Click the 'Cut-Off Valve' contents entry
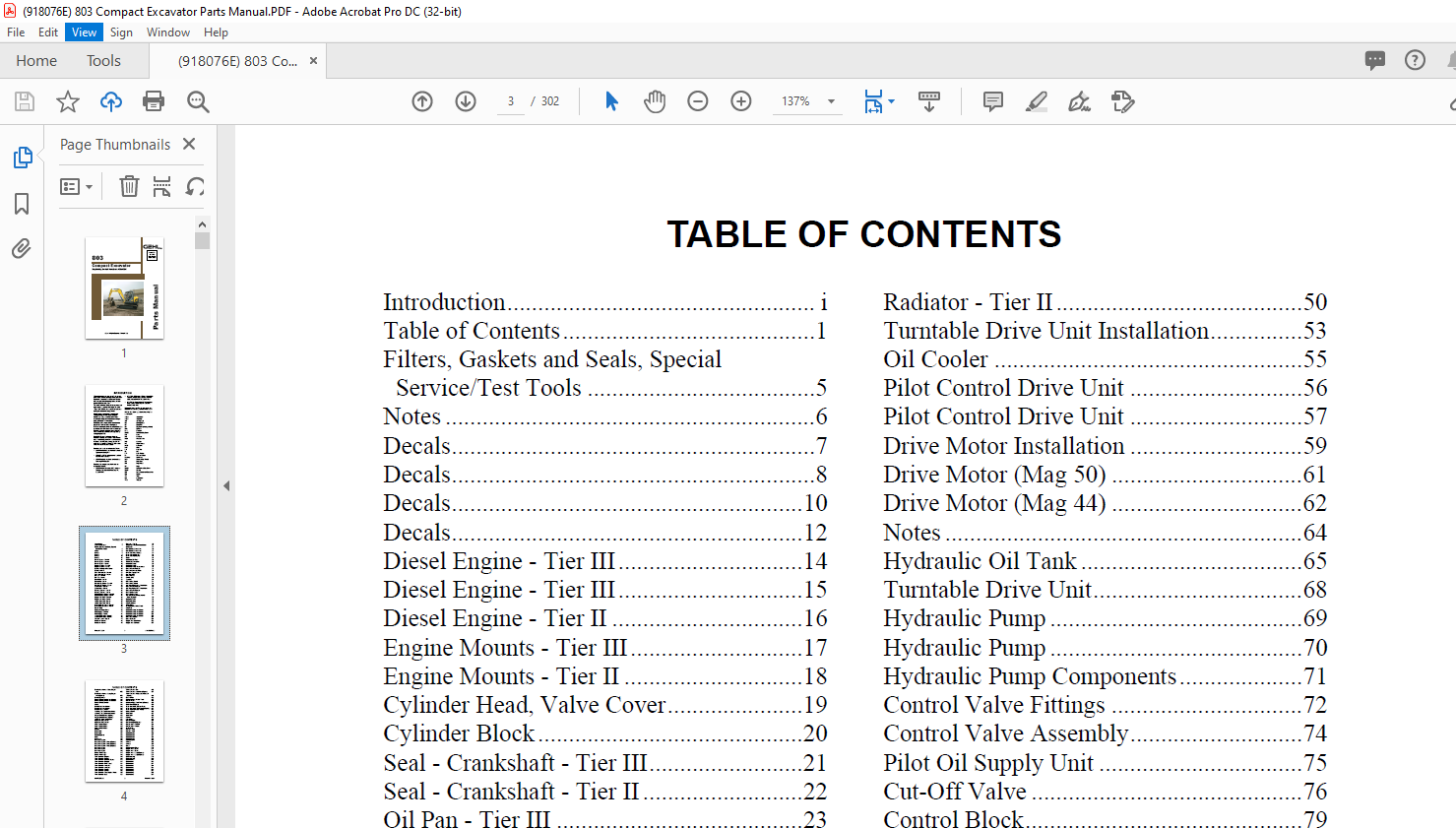Image resolution: width=1456 pixels, height=828 pixels. tap(1105, 792)
